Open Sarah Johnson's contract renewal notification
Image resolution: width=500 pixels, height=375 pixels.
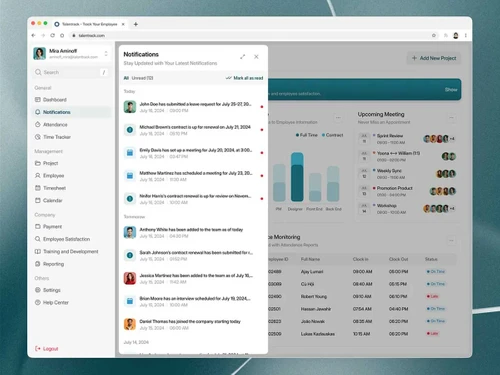[x=193, y=255]
